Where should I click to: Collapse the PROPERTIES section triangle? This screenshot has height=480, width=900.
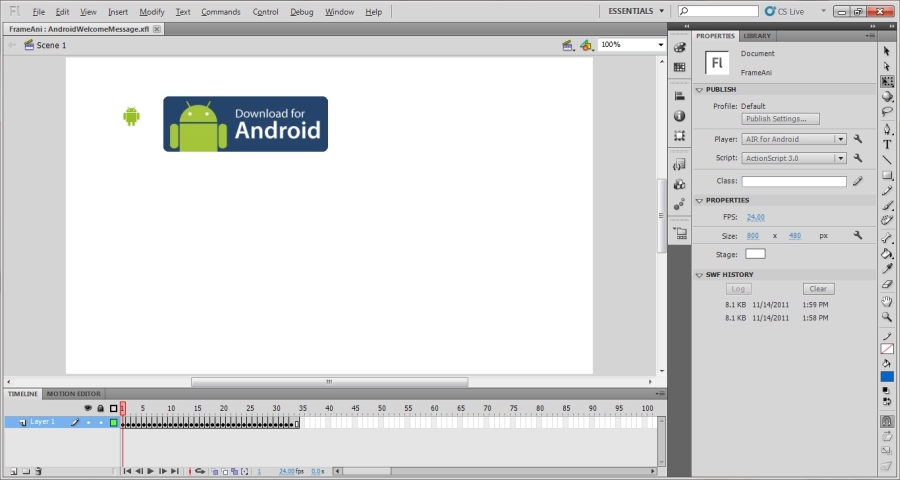pos(699,201)
